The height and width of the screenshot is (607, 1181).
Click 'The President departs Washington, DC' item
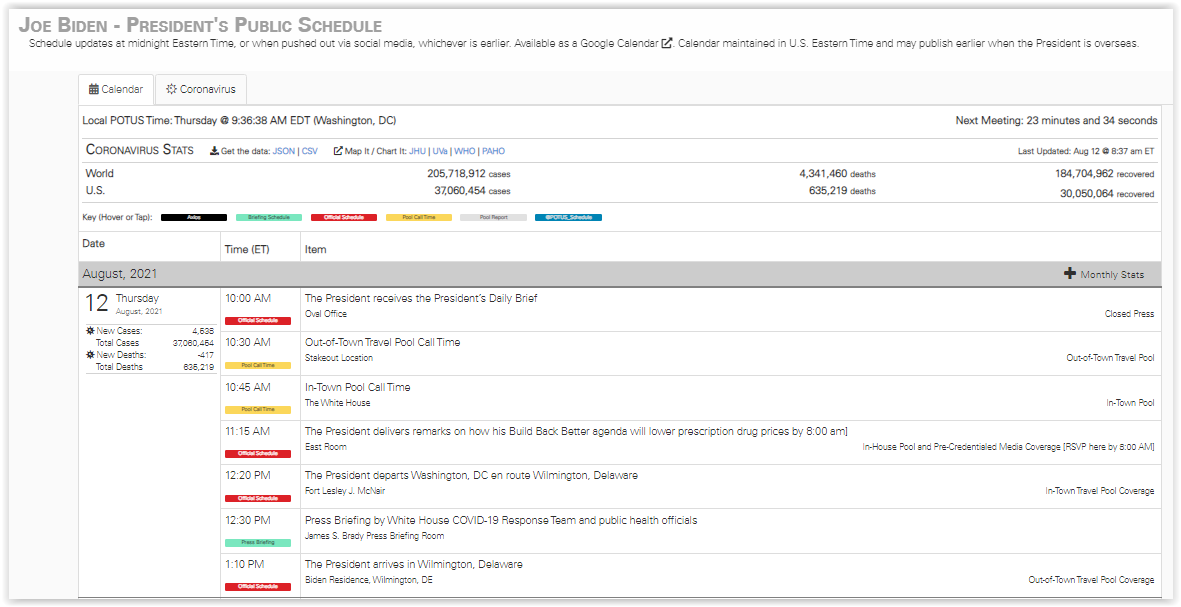tap(471, 475)
